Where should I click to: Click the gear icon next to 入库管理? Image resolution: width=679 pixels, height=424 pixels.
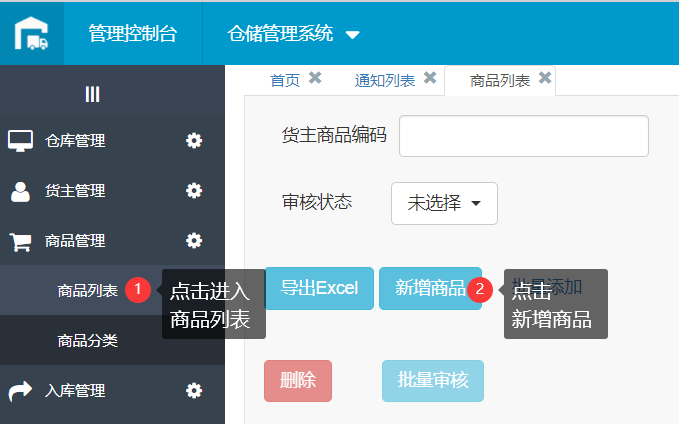194,391
